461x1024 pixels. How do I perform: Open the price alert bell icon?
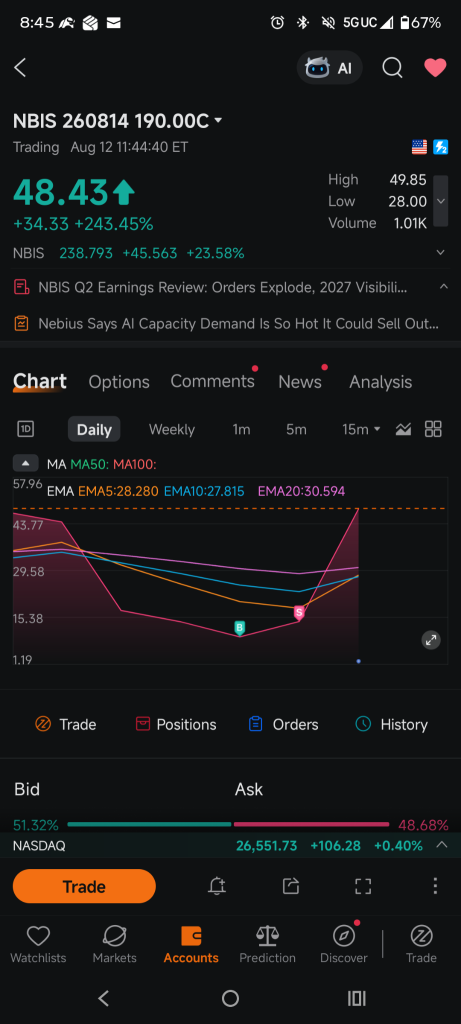(x=217, y=886)
